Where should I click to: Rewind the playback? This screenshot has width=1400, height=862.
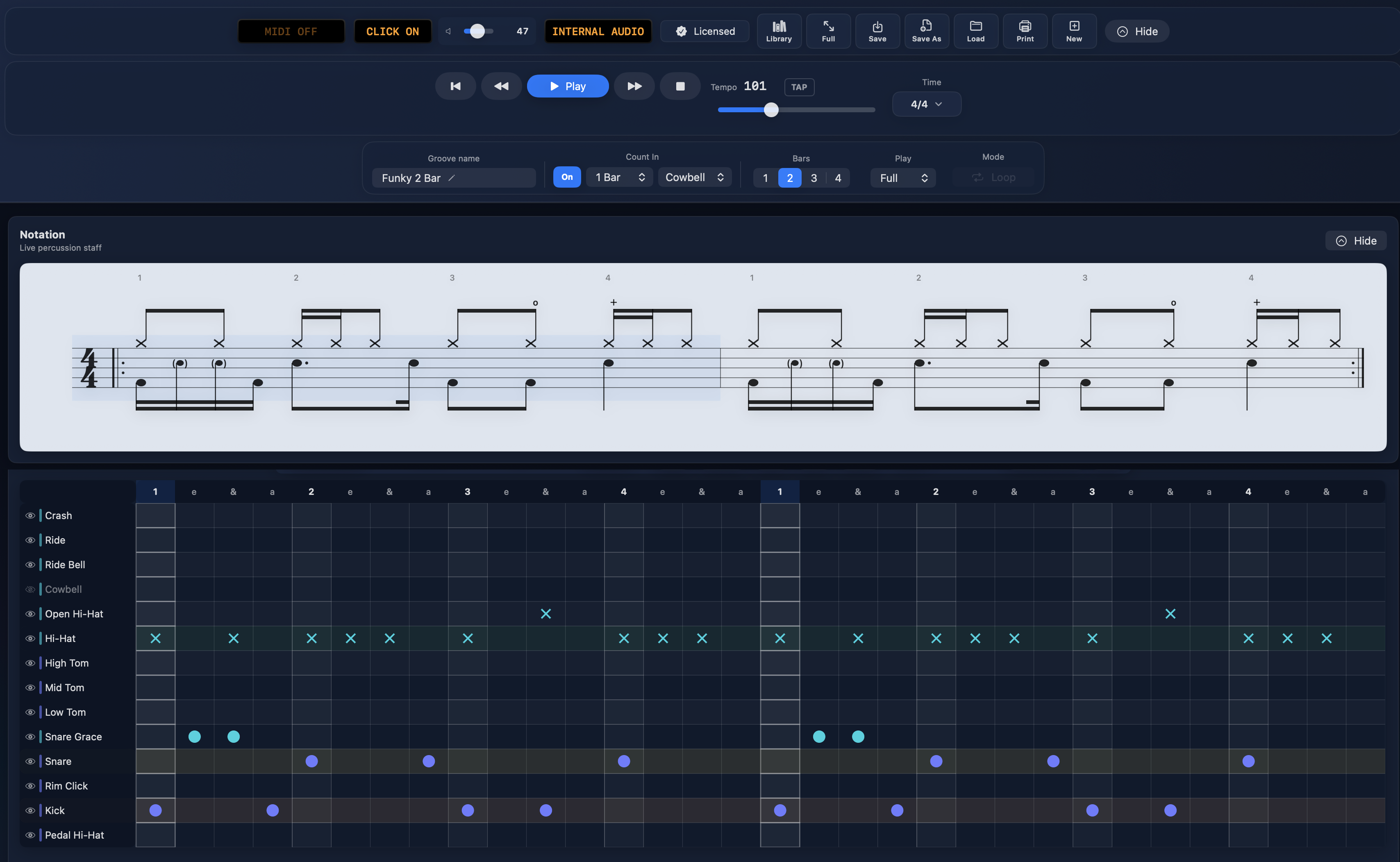pyautogui.click(x=501, y=86)
